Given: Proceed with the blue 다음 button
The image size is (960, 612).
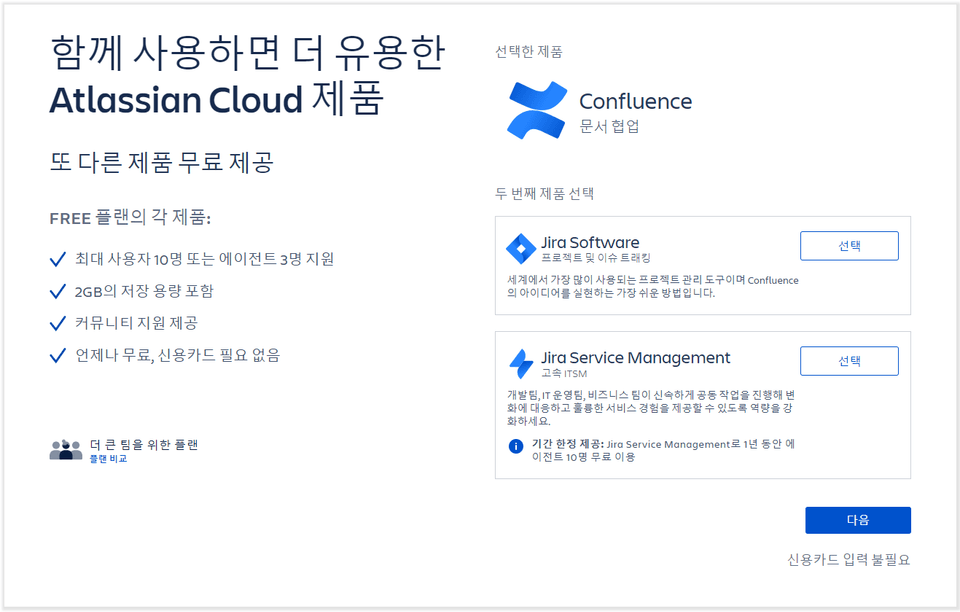Looking at the screenshot, I should (857, 520).
